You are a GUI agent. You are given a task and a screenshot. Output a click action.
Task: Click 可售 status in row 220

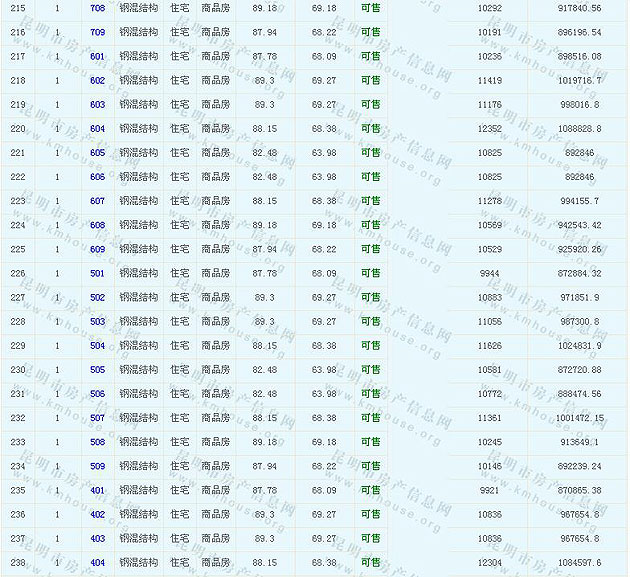(x=370, y=128)
